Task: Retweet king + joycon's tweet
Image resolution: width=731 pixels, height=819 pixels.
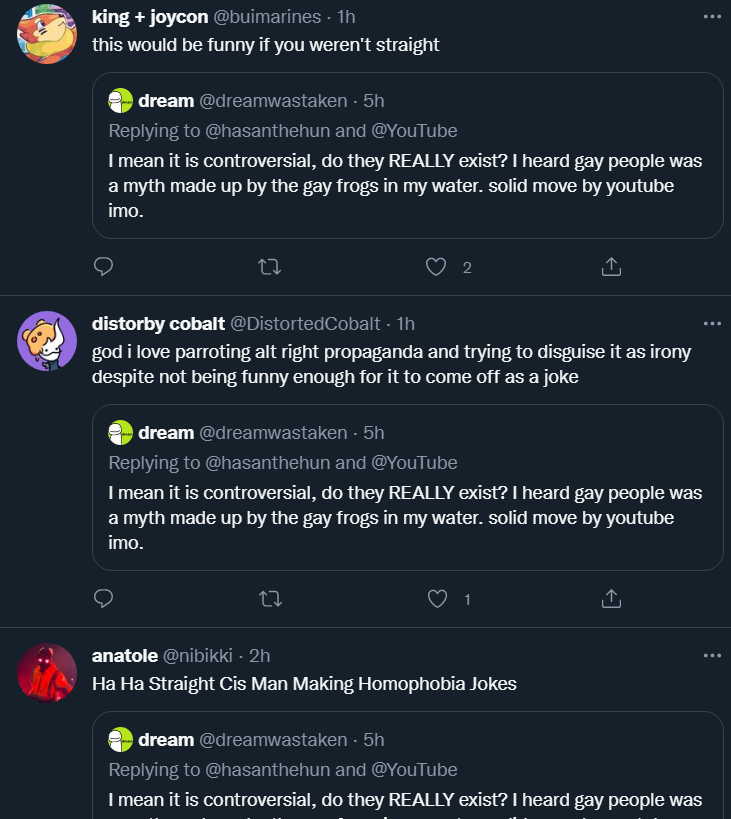Action: point(270,267)
